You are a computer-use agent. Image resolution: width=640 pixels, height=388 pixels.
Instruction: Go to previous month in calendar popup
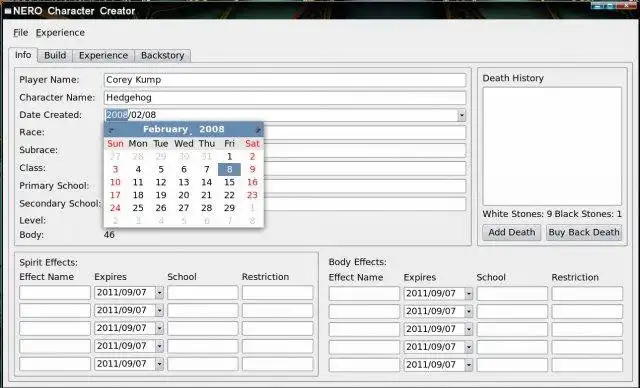coord(111,130)
